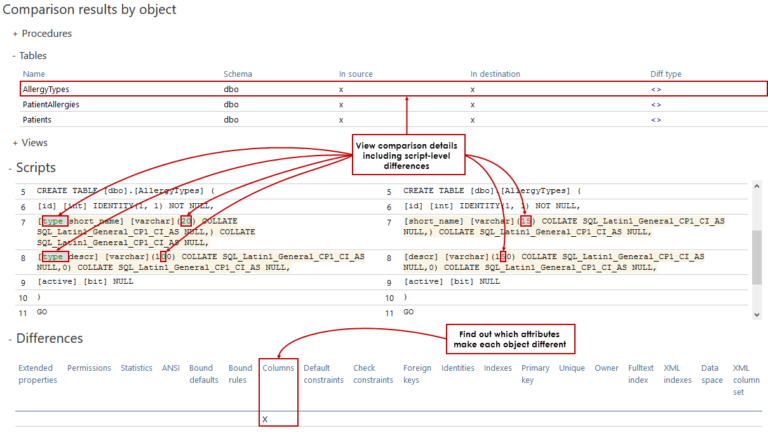Click Data space difference header
Screen dimensions: 768x433
click(x=712, y=374)
